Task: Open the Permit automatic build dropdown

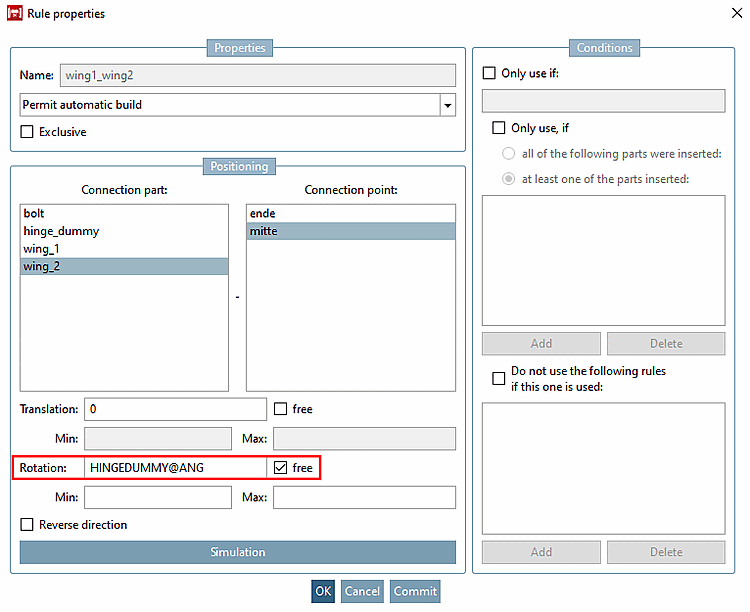Action: tap(447, 105)
